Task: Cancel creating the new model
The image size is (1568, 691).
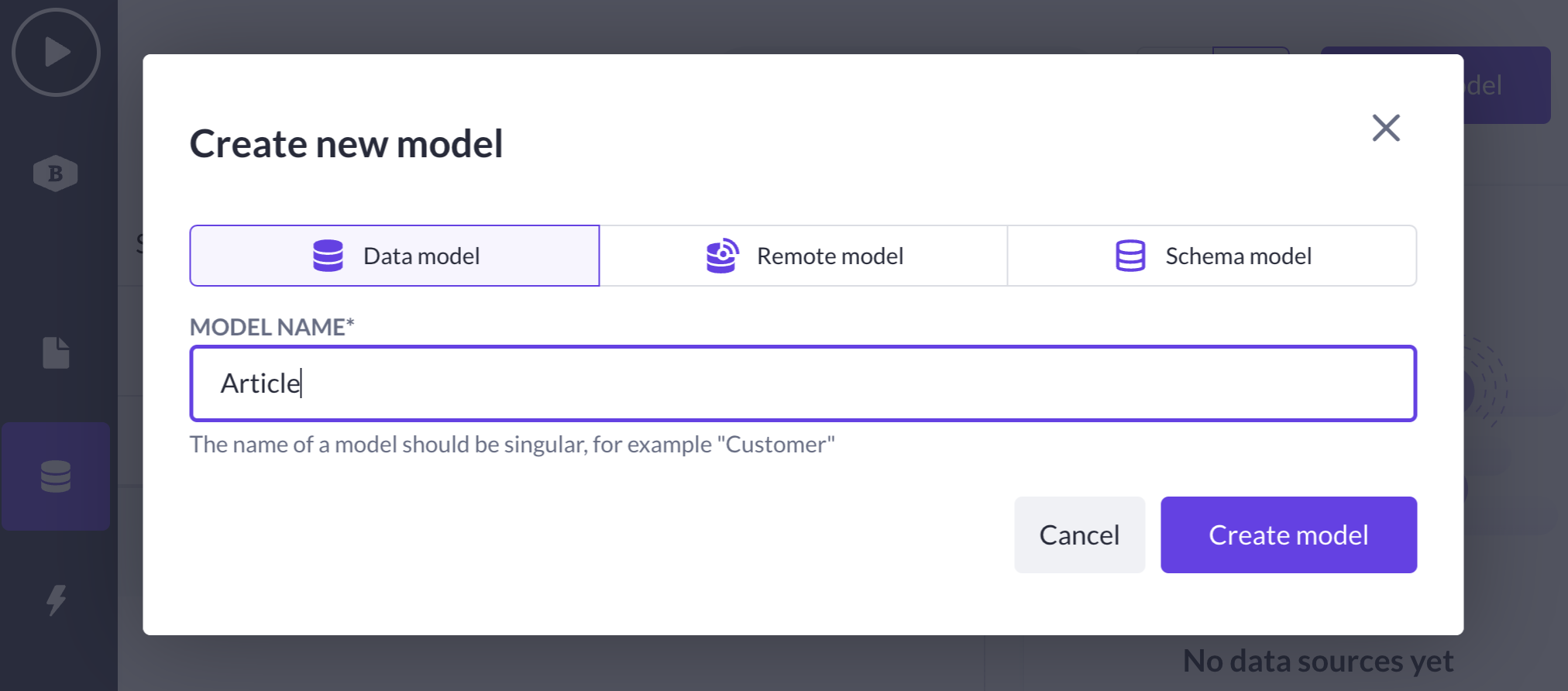Action: pos(1079,535)
